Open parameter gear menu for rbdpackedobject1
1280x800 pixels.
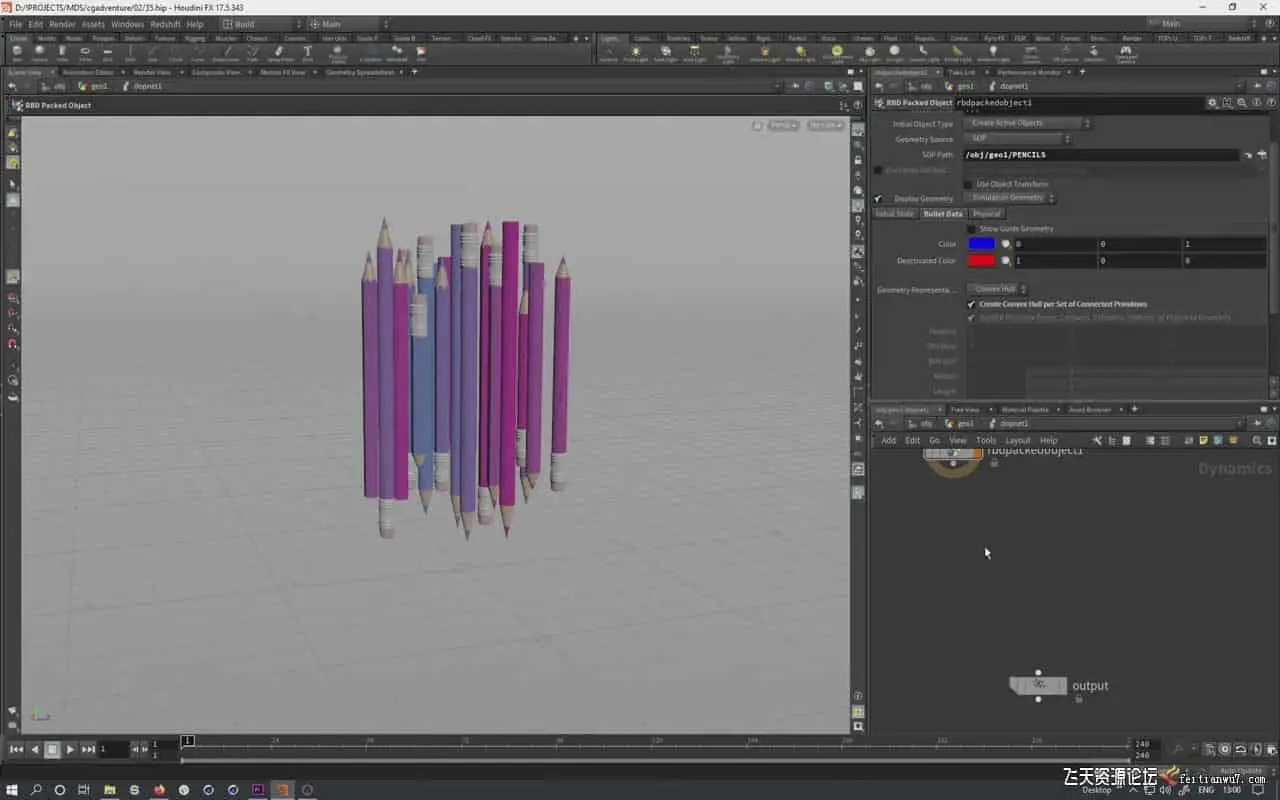(x=1212, y=103)
